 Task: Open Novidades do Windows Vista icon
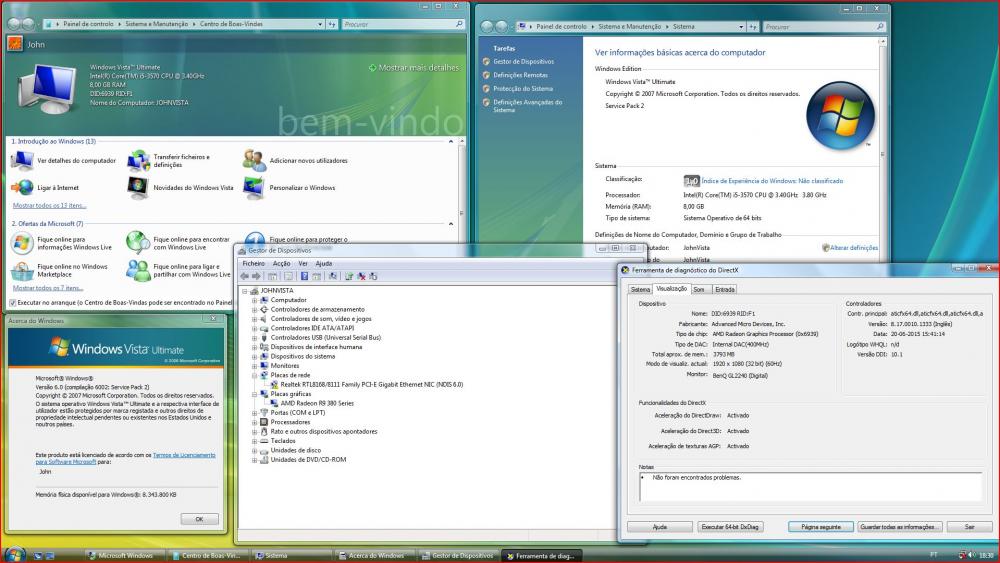(x=138, y=187)
